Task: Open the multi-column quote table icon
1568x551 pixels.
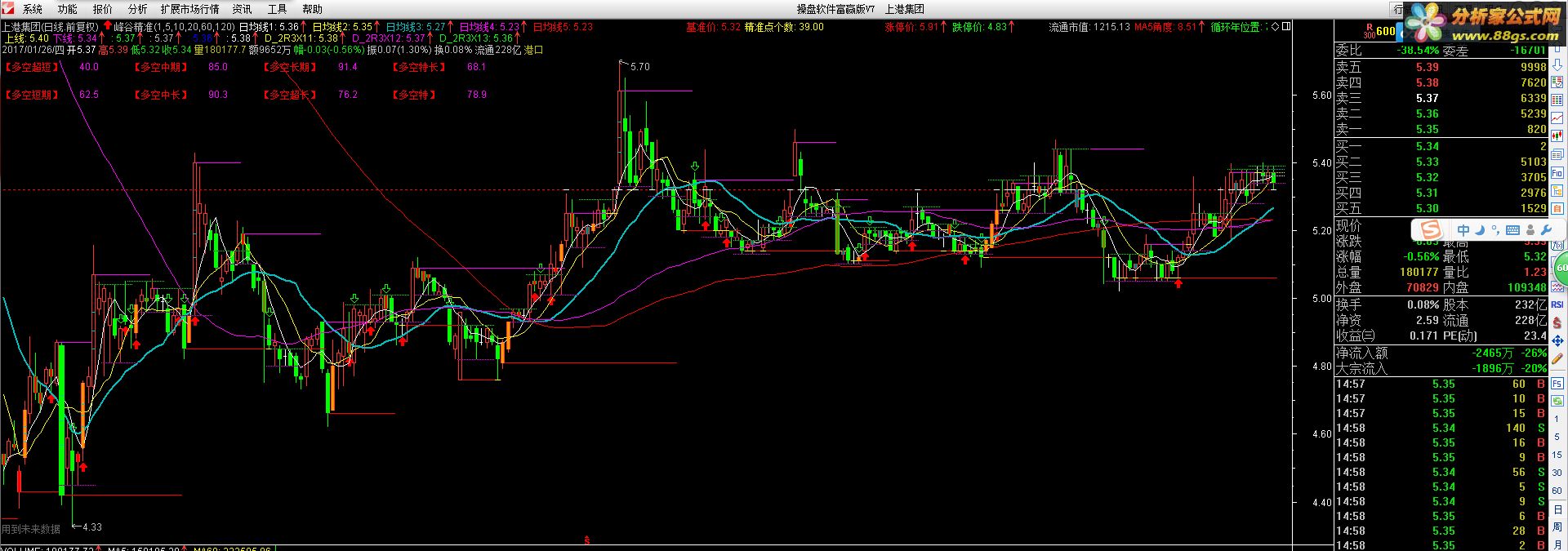Action: (1557, 100)
